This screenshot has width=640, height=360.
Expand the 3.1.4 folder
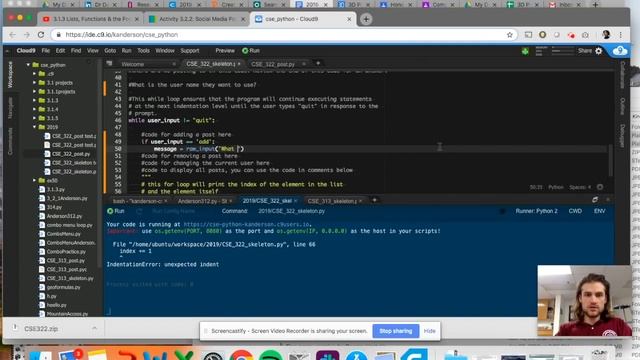pos(35,109)
